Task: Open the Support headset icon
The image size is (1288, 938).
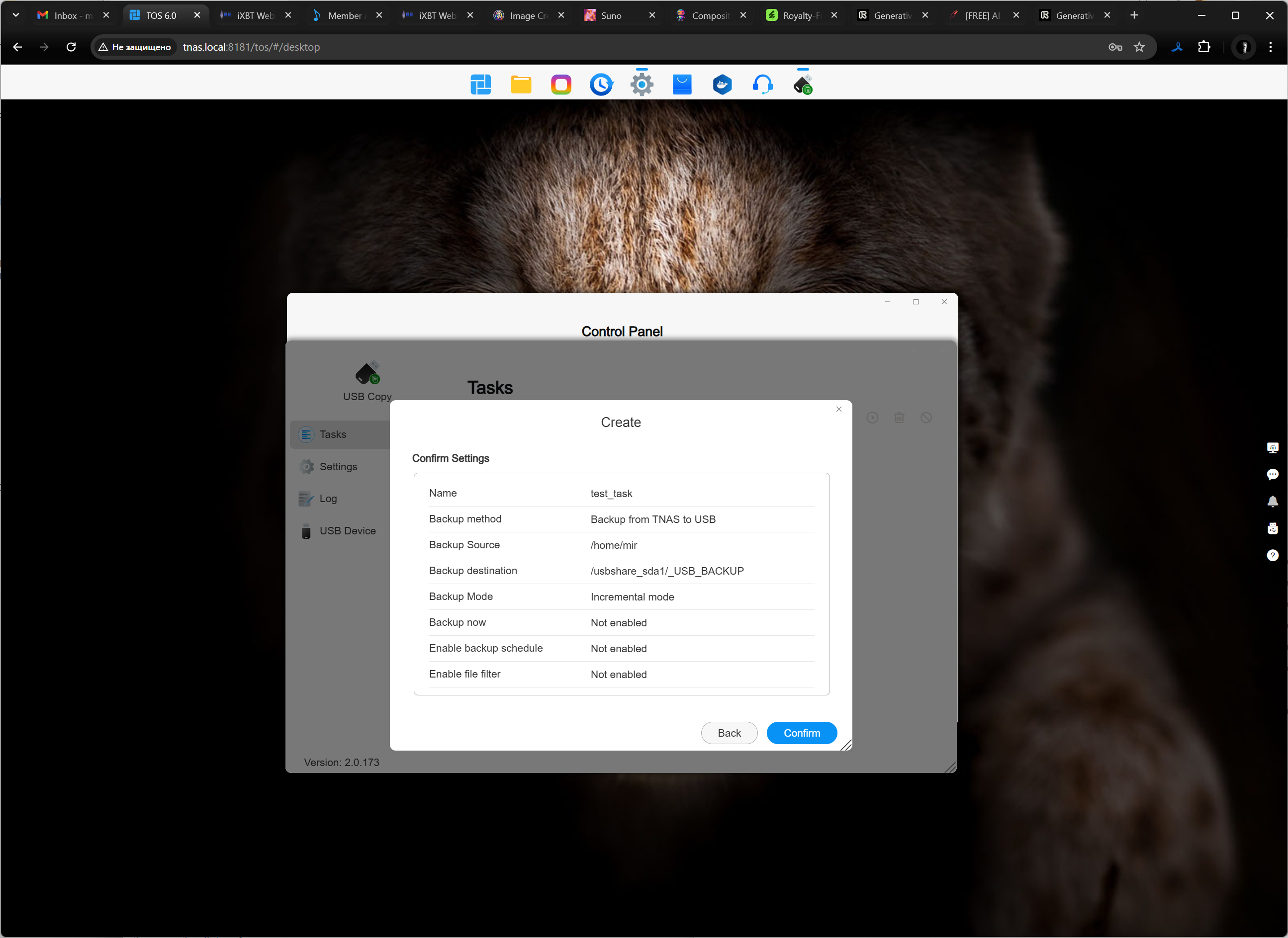Action: [x=762, y=85]
